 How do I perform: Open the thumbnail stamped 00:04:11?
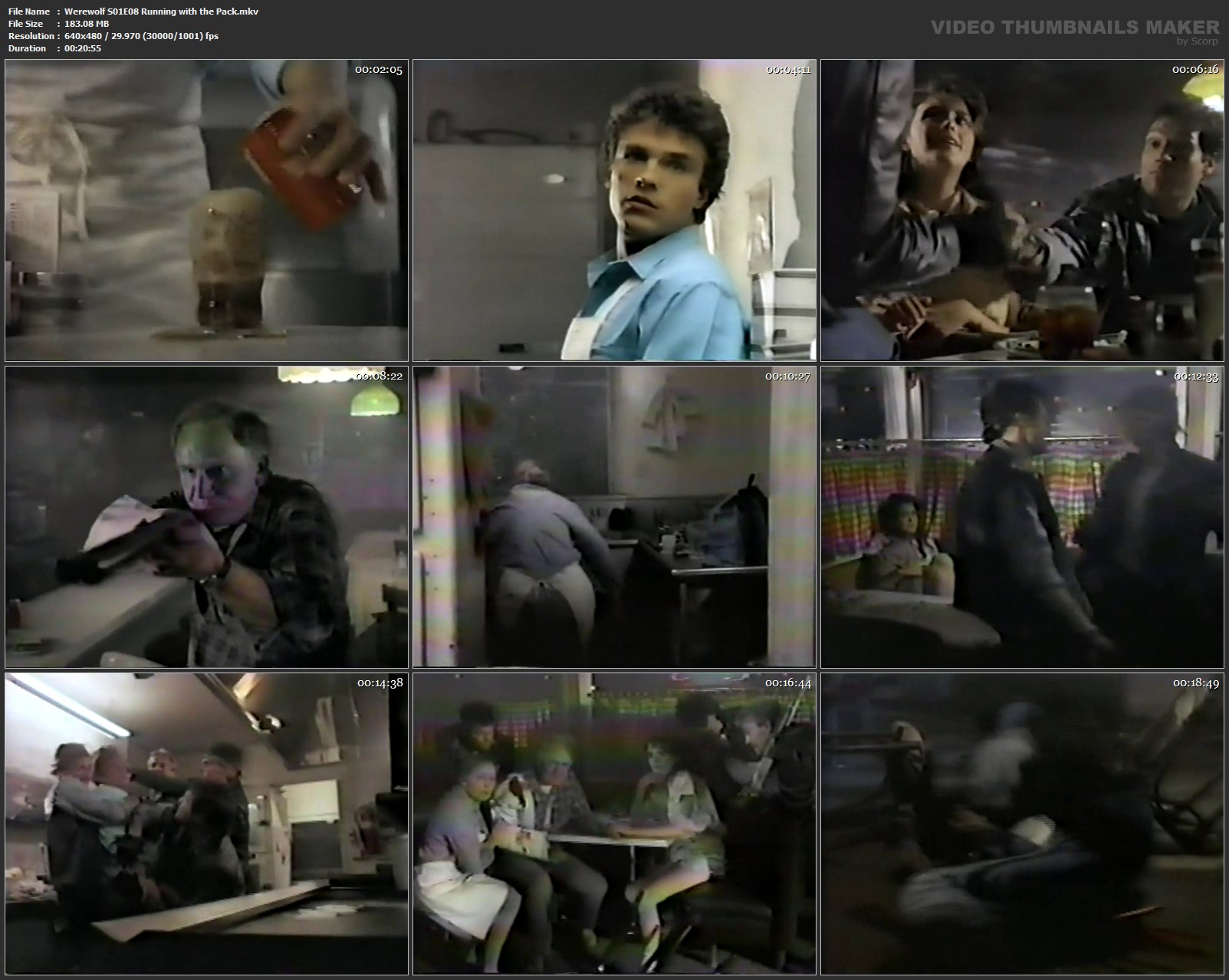(x=614, y=210)
